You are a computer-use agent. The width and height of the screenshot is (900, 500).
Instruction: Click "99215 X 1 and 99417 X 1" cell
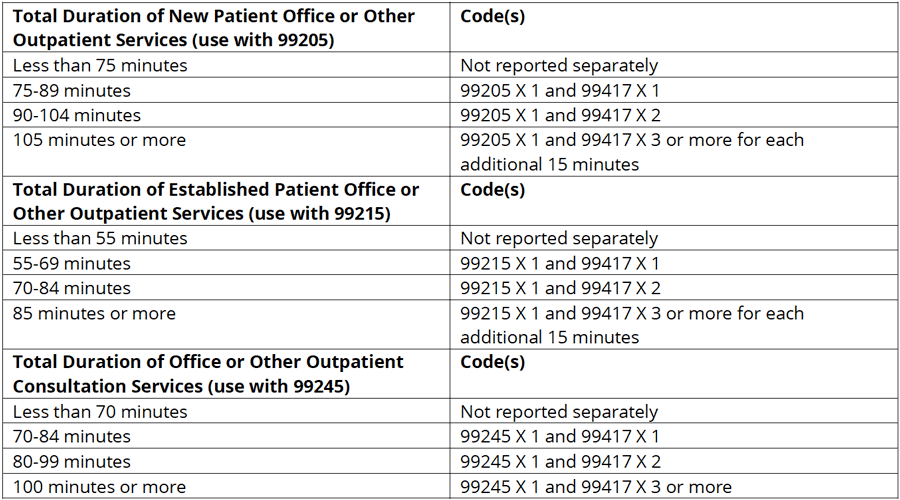pyautogui.click(x=560, y=264)
